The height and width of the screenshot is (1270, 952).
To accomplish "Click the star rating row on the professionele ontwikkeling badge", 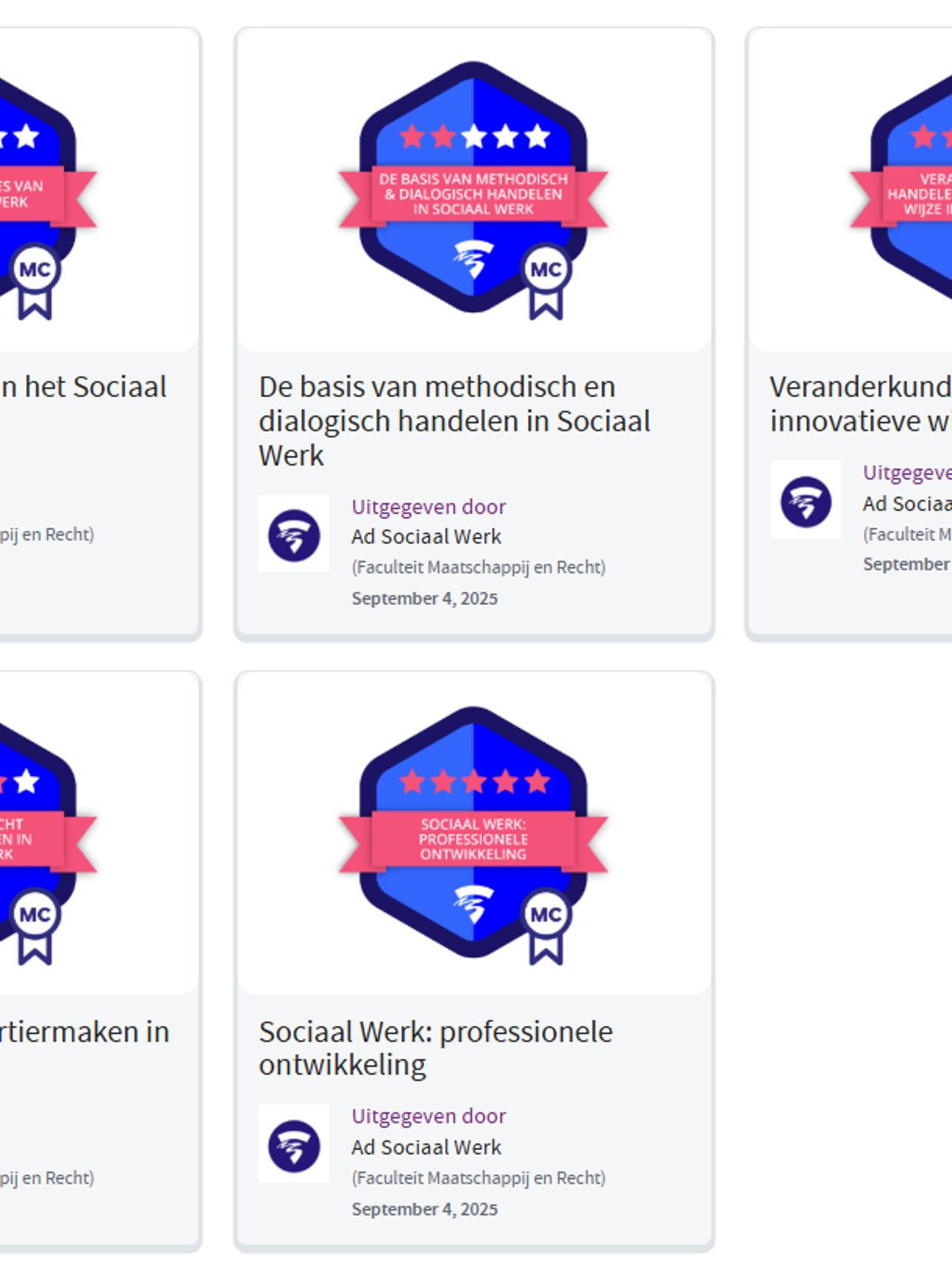I will (x=474, y=781).
